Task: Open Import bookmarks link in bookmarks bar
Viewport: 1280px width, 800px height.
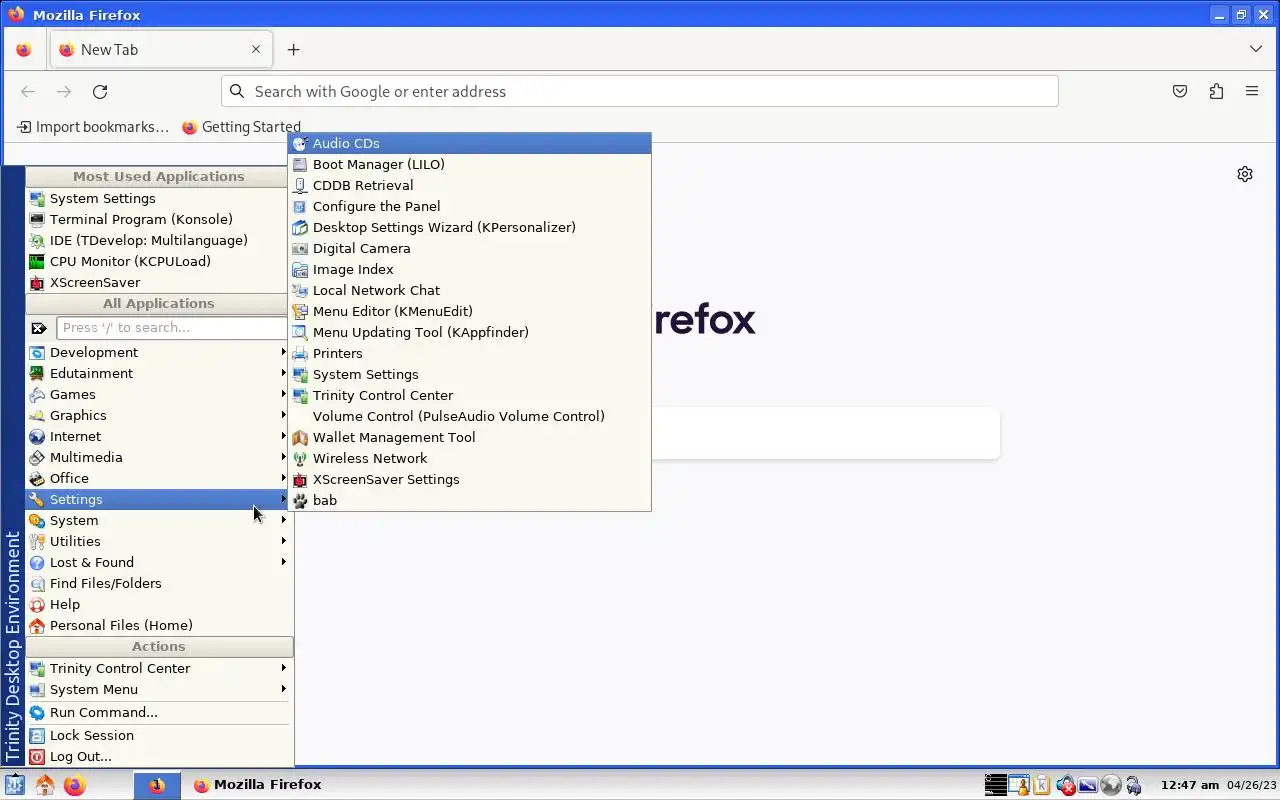Action: [92, 127]
